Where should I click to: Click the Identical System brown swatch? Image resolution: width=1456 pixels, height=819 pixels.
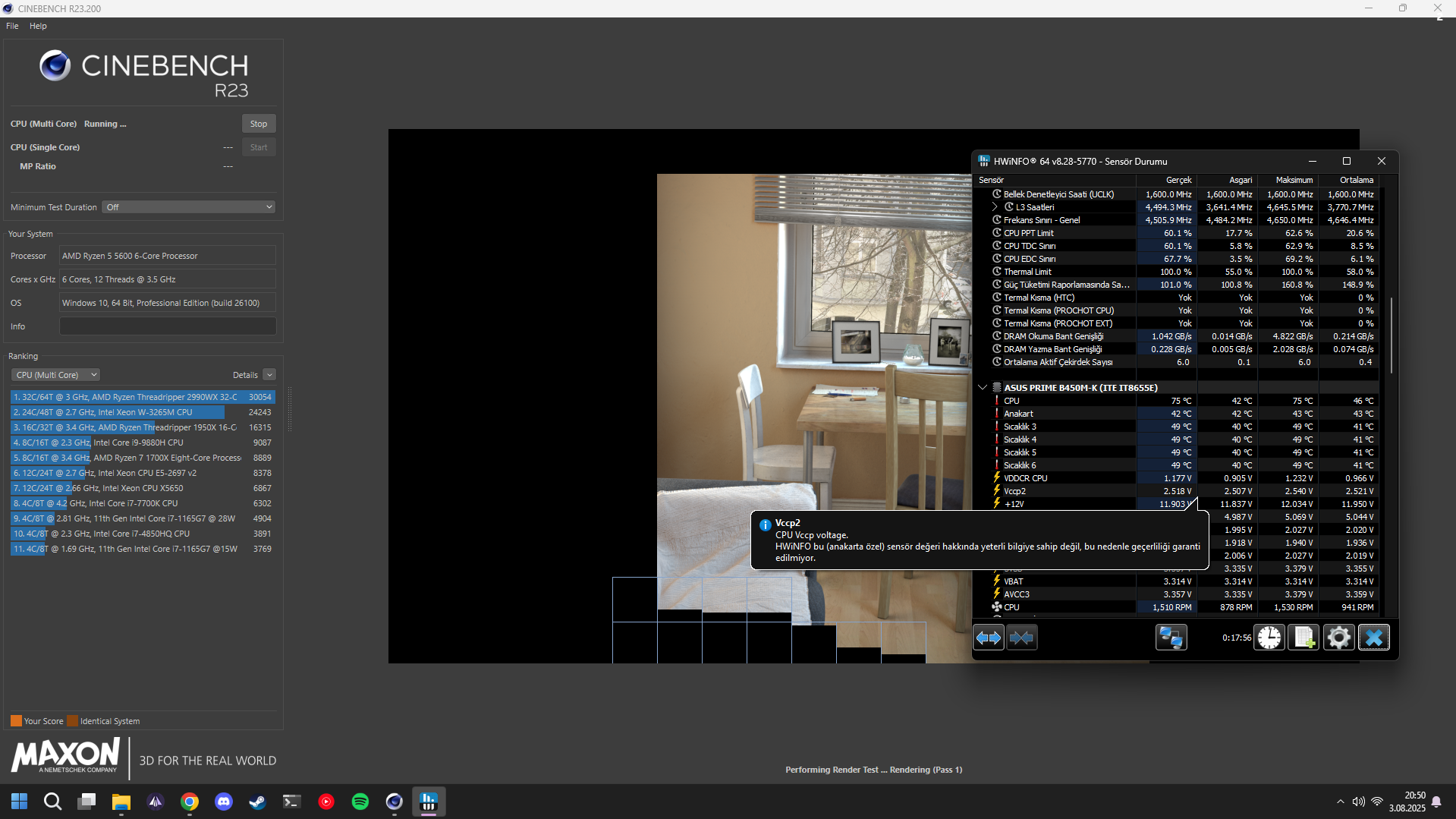pos(72,721)
